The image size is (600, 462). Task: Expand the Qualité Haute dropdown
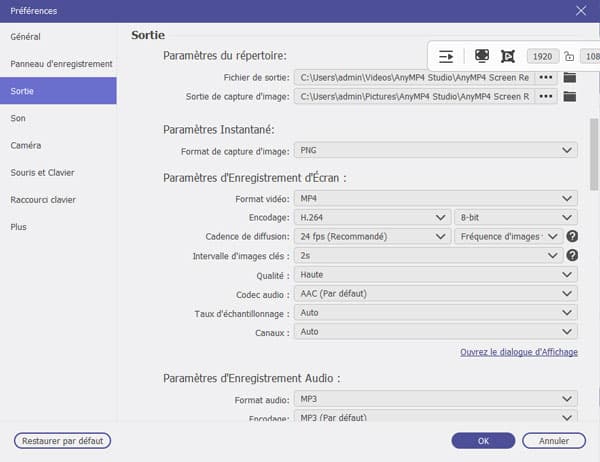point(436,274)
